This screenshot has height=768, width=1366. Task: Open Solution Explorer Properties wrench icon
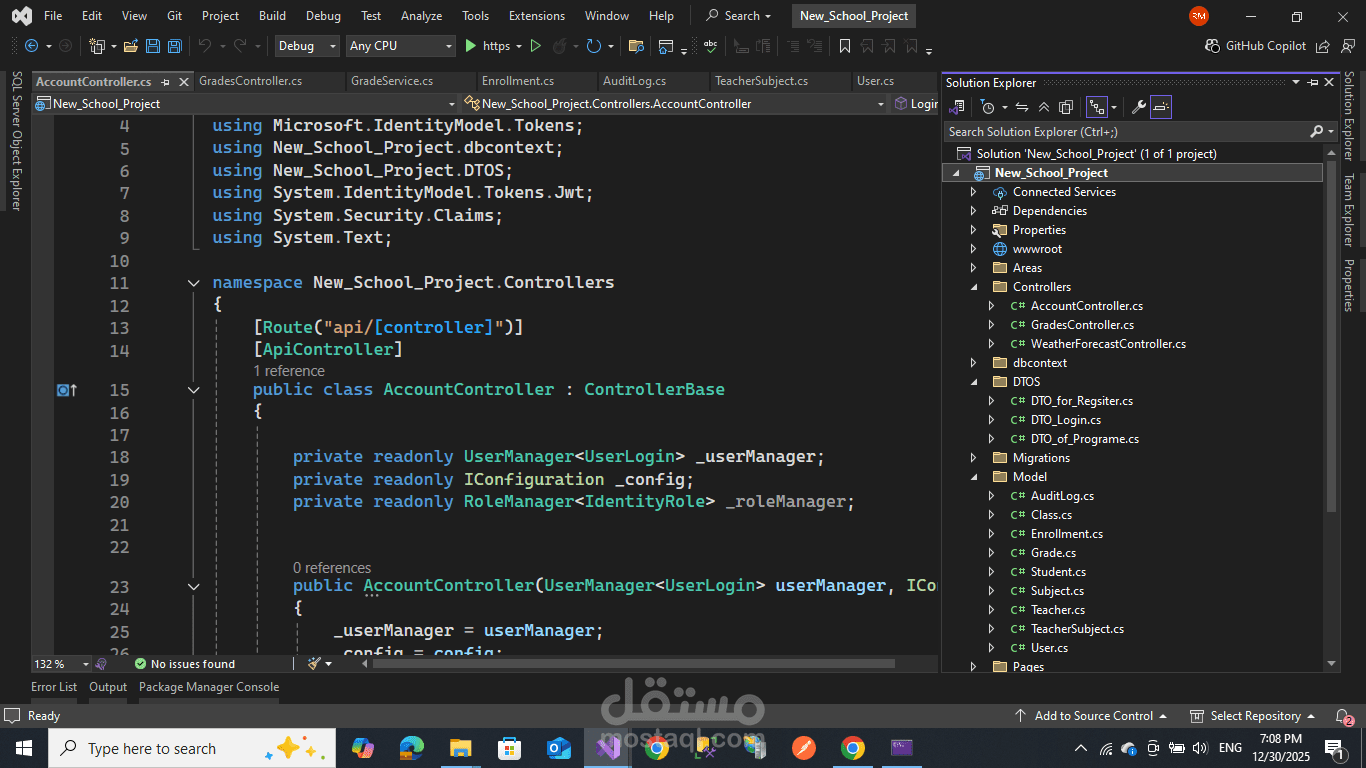[1138, 106]
